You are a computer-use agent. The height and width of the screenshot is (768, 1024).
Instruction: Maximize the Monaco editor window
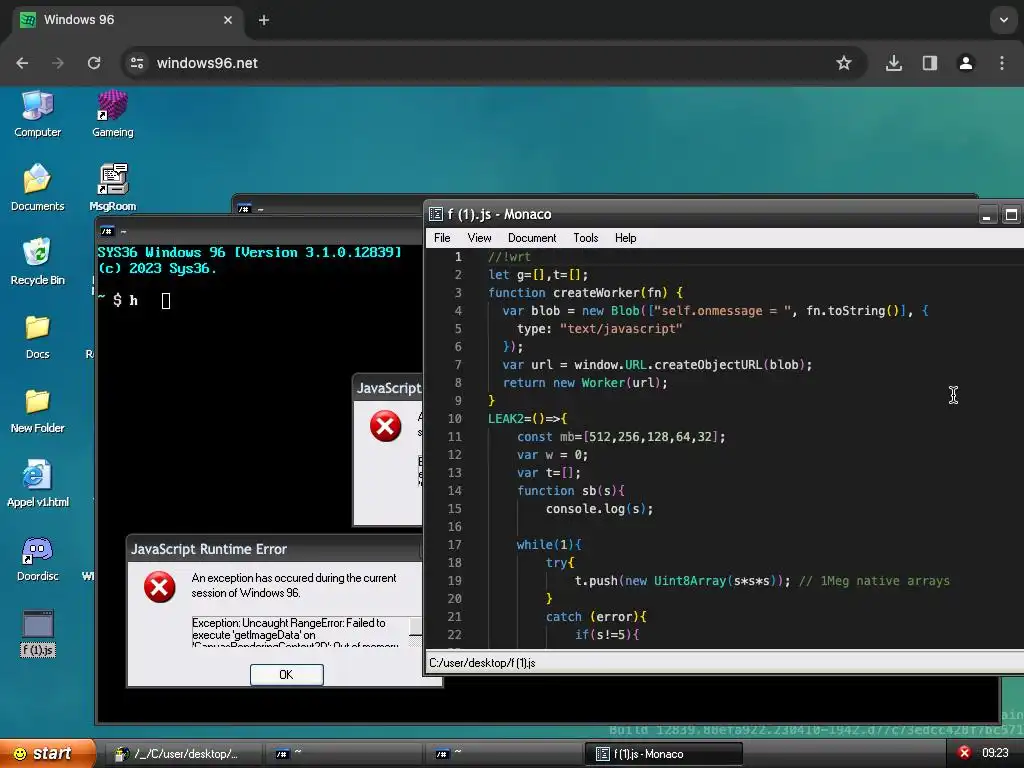tap(1011, 214)
